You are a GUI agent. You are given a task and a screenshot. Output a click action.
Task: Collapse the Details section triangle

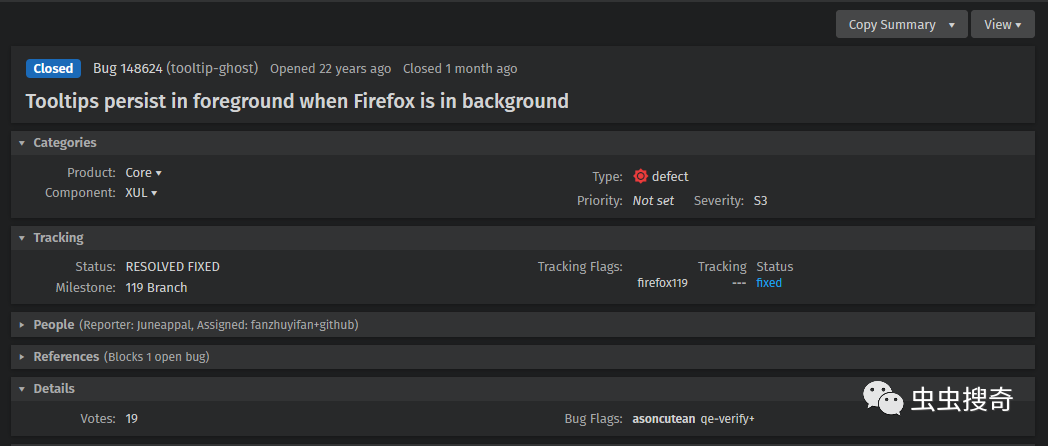pyautogui.click(x=22, y=388)
